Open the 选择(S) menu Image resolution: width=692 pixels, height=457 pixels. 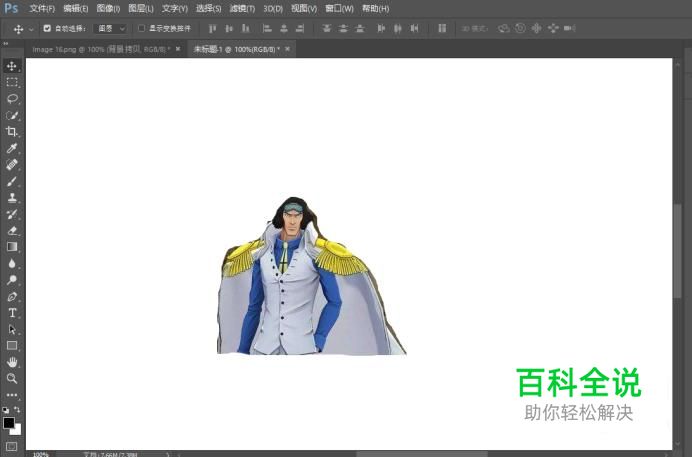pyautogui.click(x=208, y=8)
